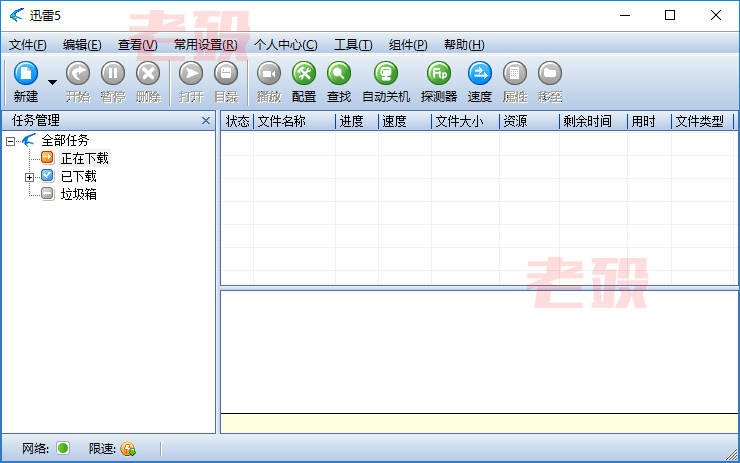Click the 速度 (Speed) toolbar icon

point(480,74)
